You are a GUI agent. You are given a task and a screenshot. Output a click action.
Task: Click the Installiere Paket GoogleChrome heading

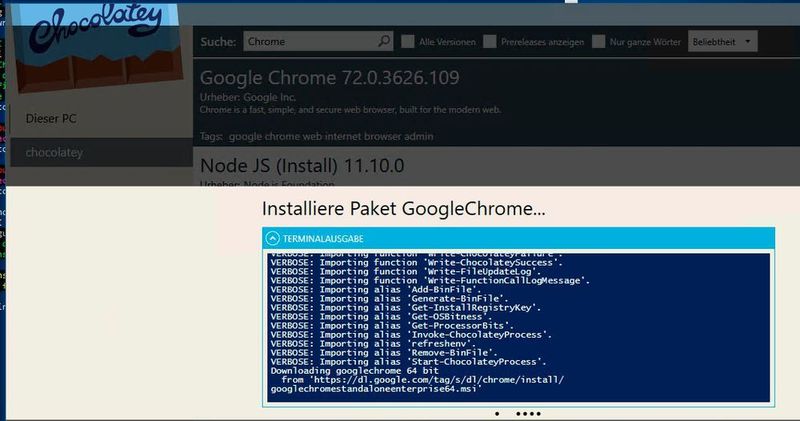[x=404, y=208]
